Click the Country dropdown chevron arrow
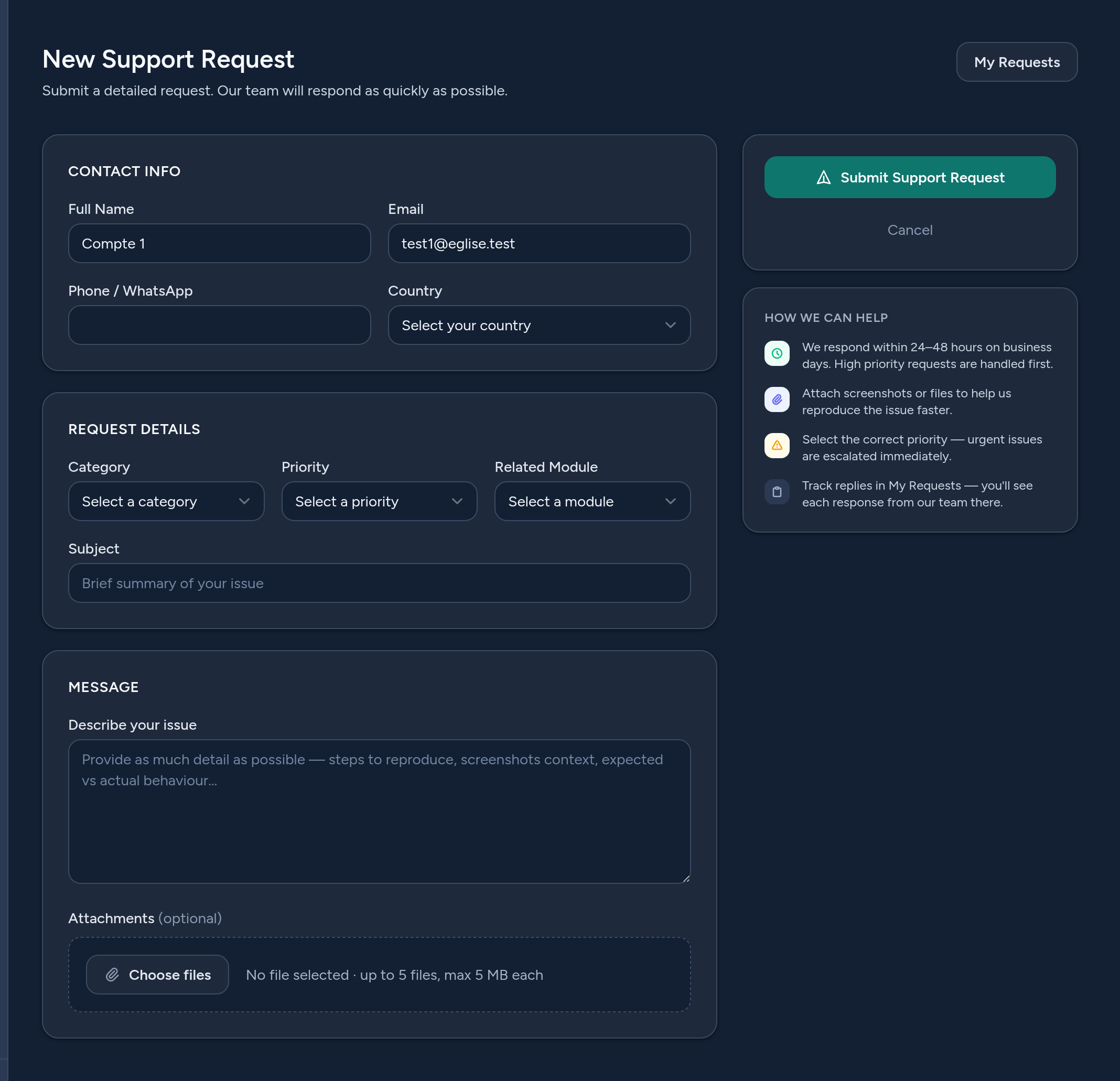This screenshot has width=1120, height=1081. coord(670,325)
